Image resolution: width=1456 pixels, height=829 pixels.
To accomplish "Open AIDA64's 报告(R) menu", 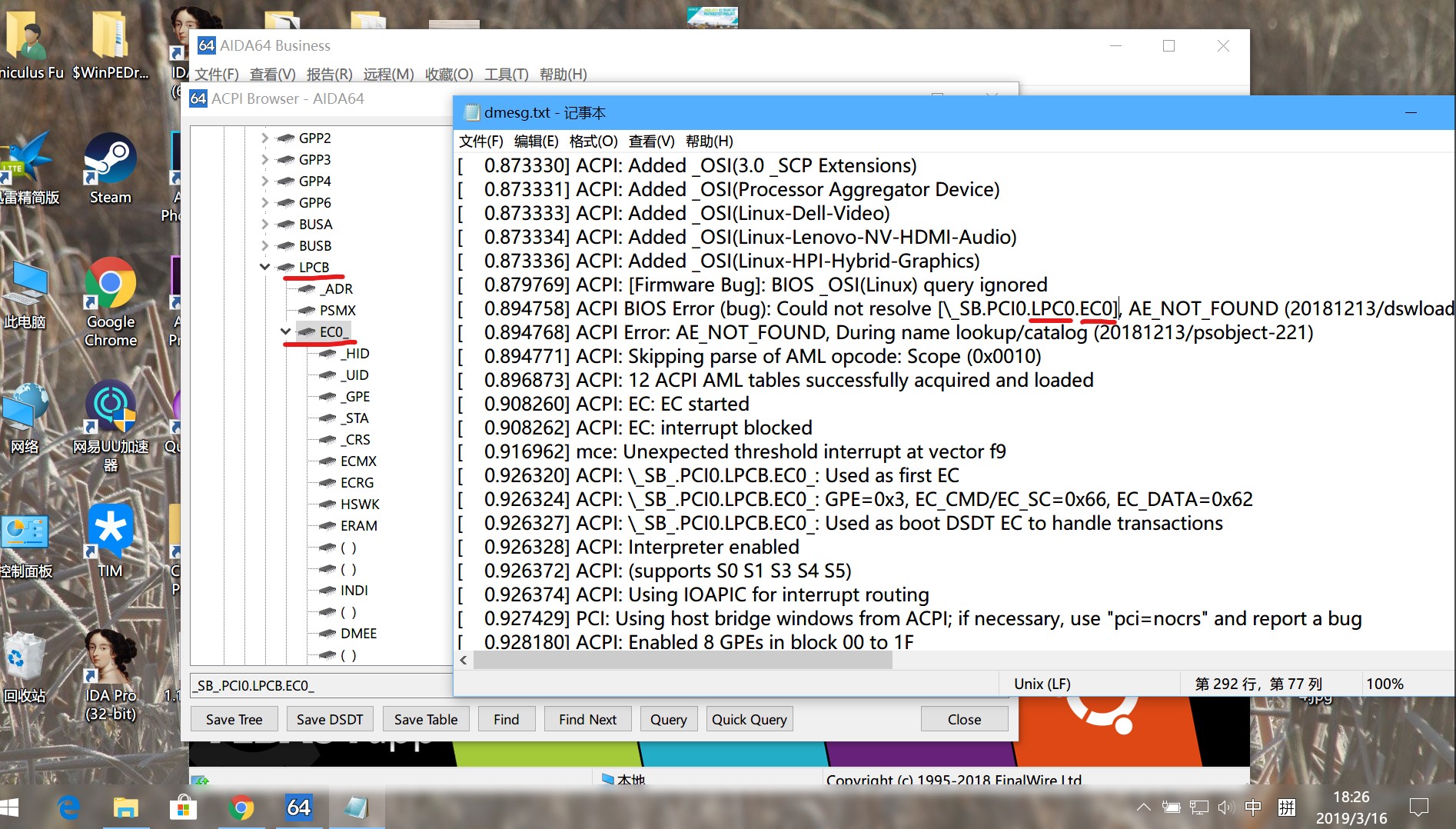I will [x=329, y=74].
